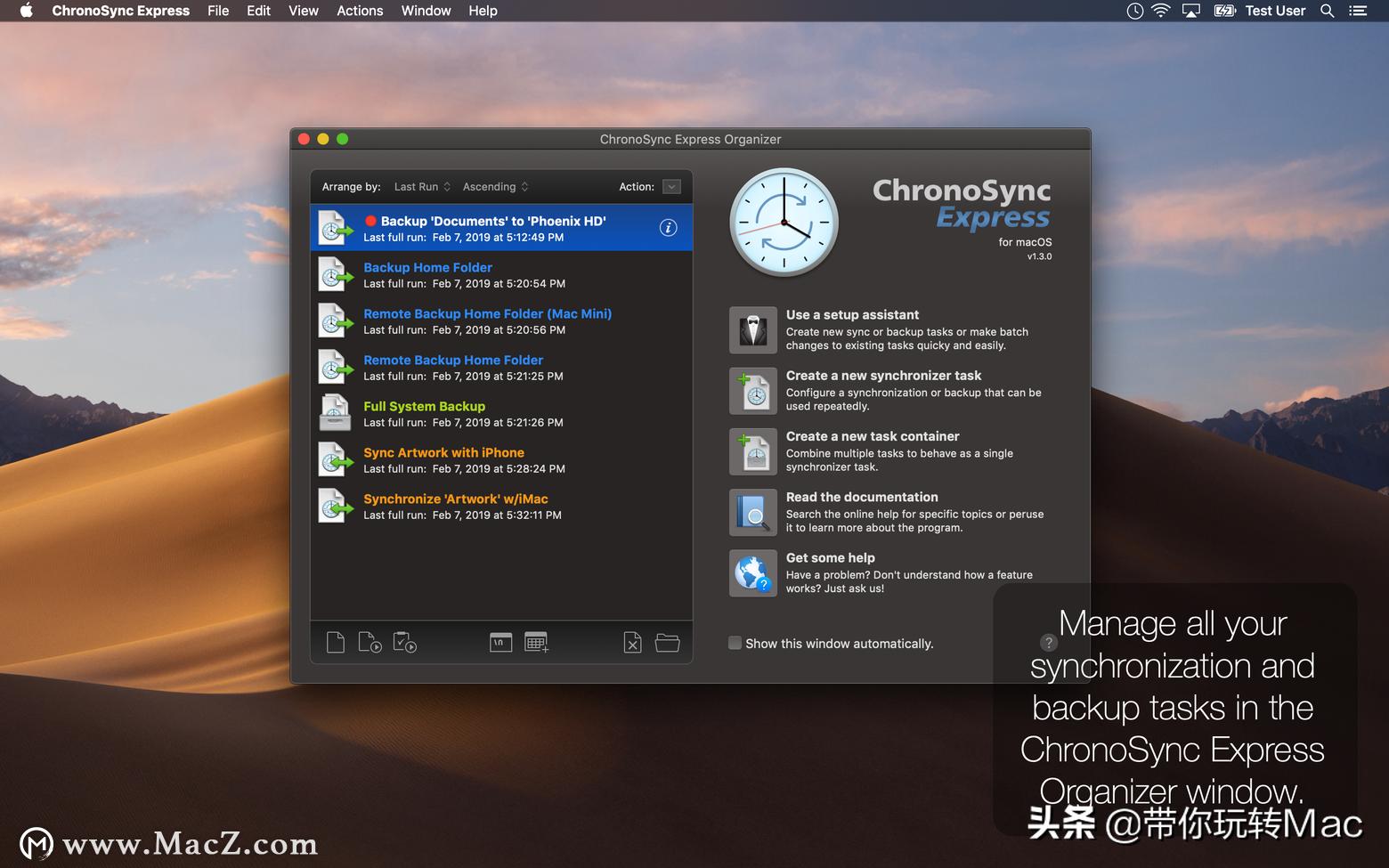Click 'Read the documentation' link

[862, 497]
